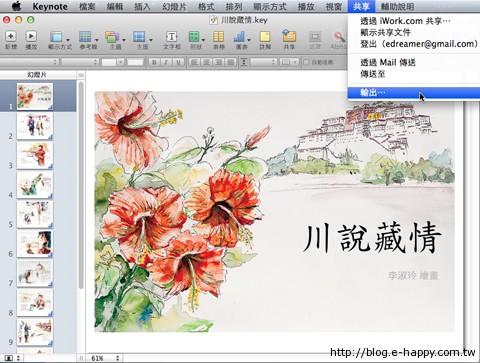Open the Keynote application menu
480x363 pixels.
50,6
